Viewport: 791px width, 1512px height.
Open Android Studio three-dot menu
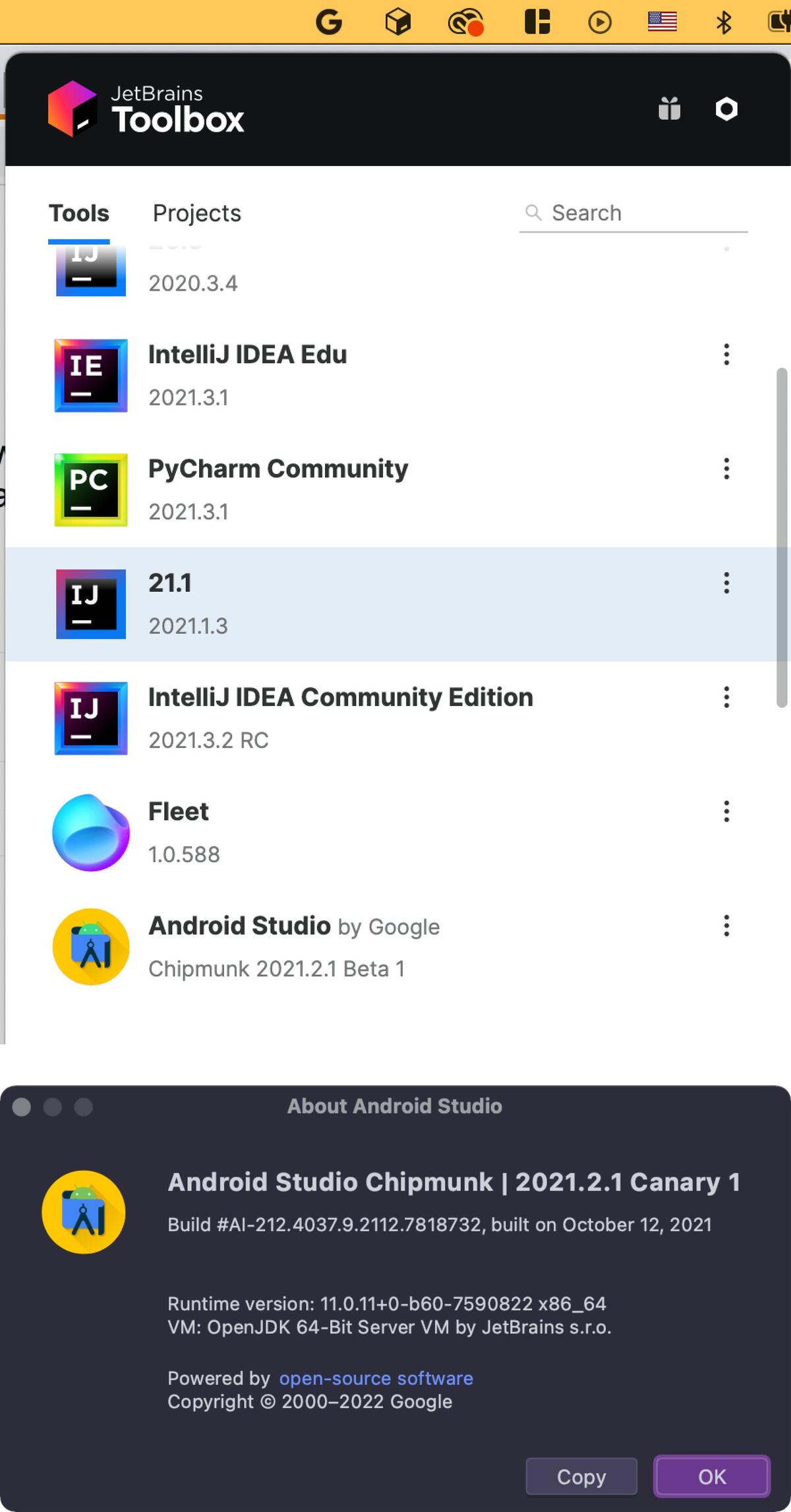coord(726,925)
